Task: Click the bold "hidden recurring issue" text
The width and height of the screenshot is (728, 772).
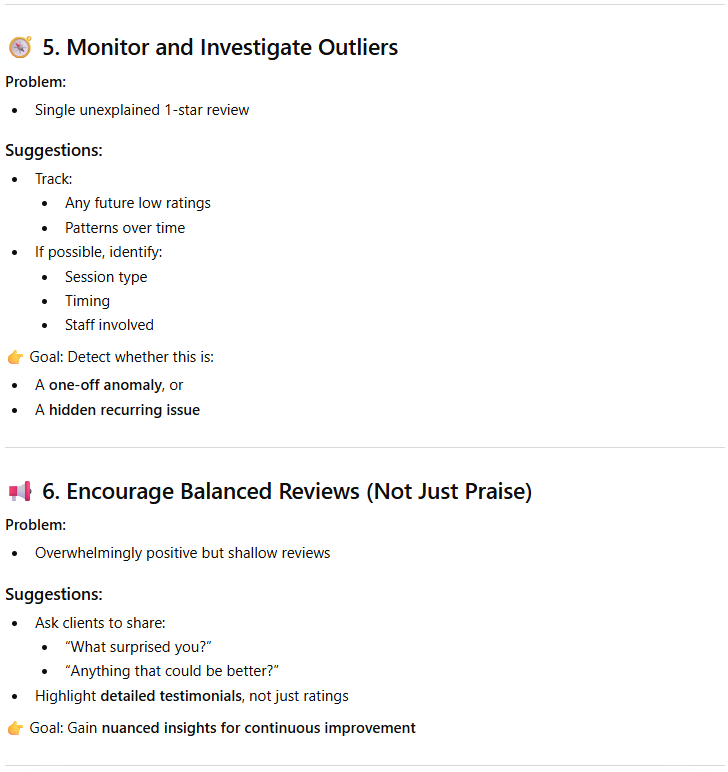Action: click(124, 410)
